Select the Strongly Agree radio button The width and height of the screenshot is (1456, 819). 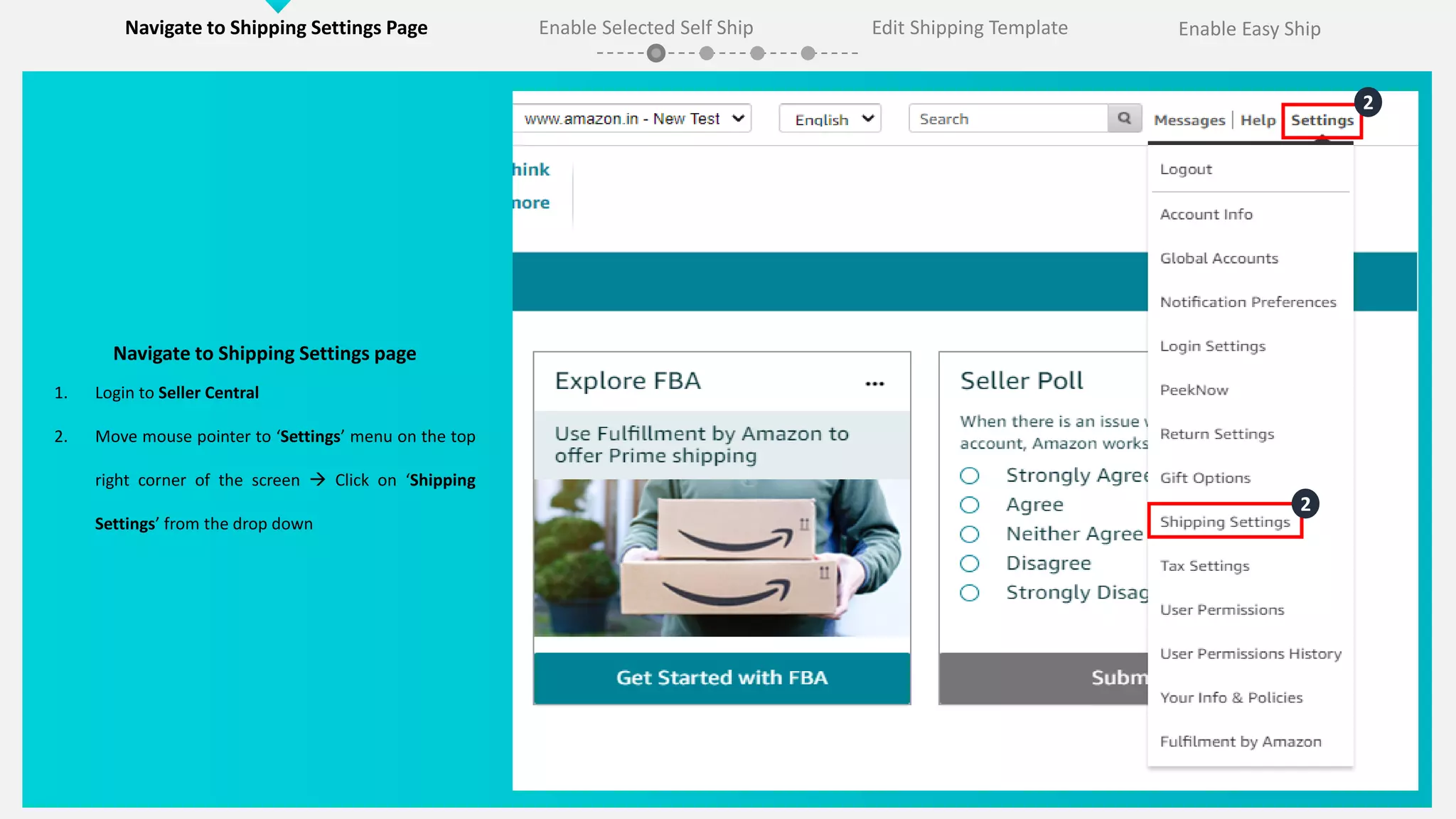[x=970, y=476]
